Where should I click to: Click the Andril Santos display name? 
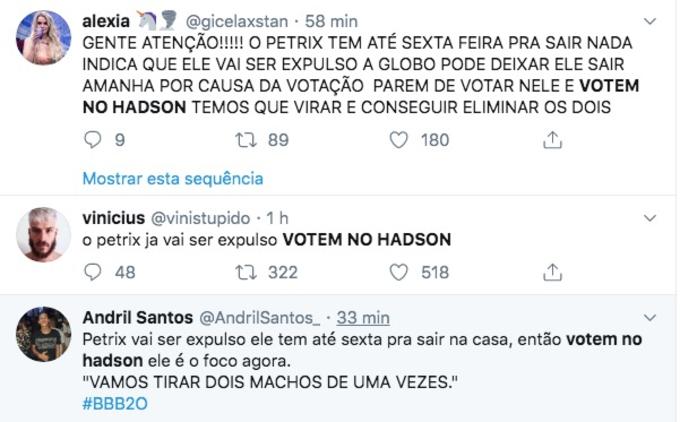pyautogui.click(x=138, y=318)
